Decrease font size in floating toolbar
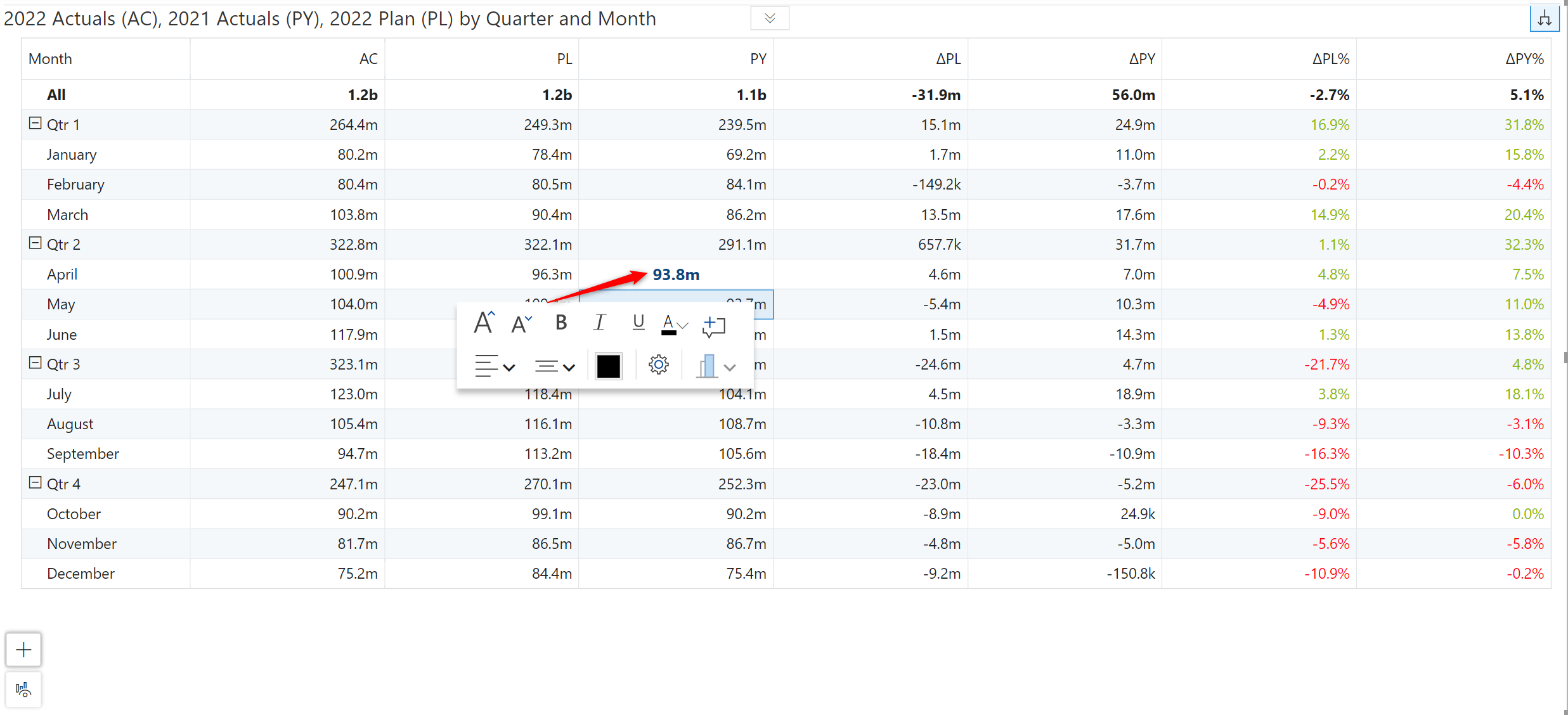 coord(521,324)
